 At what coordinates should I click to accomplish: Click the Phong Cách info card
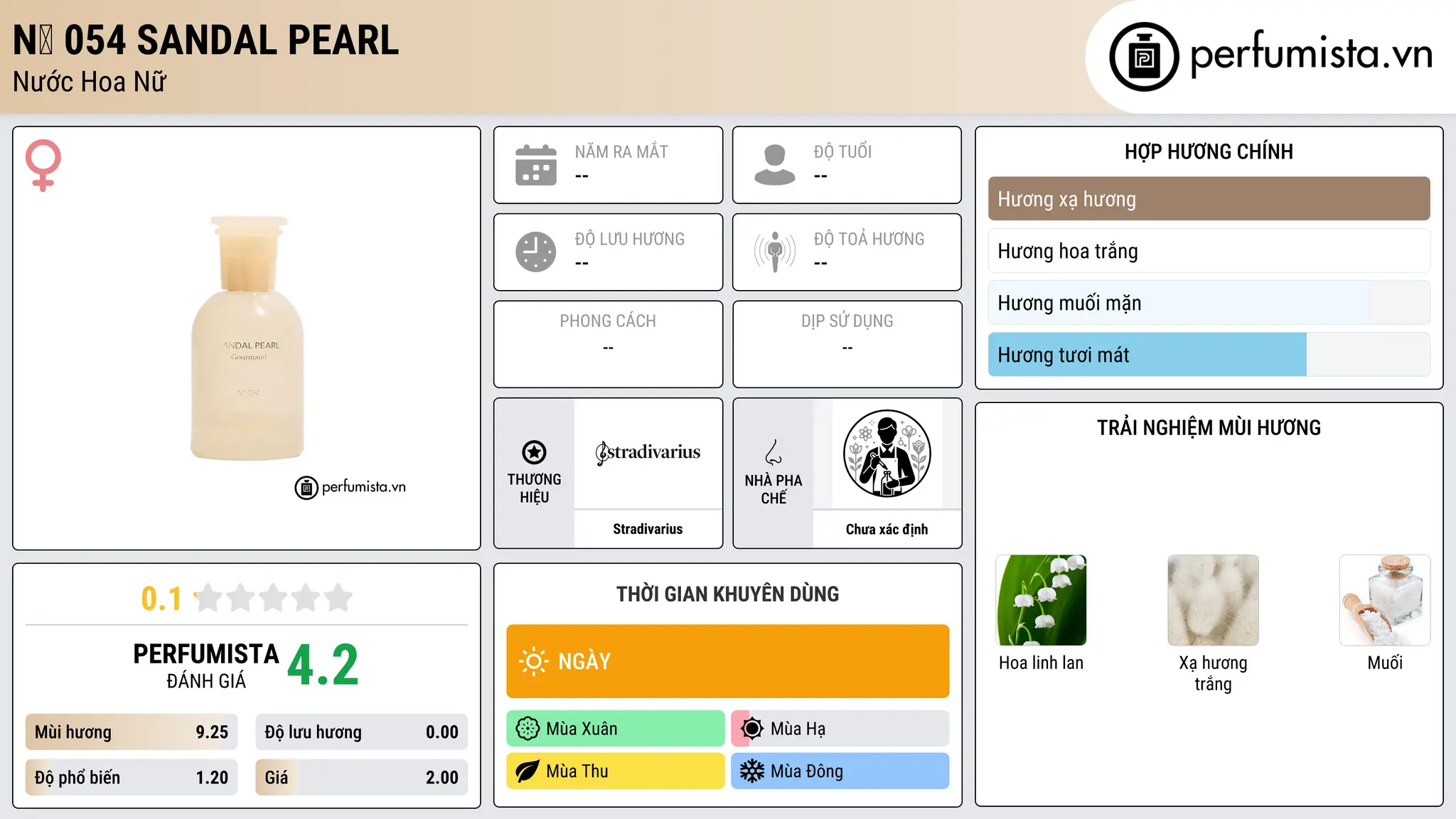tap(609, 344)
